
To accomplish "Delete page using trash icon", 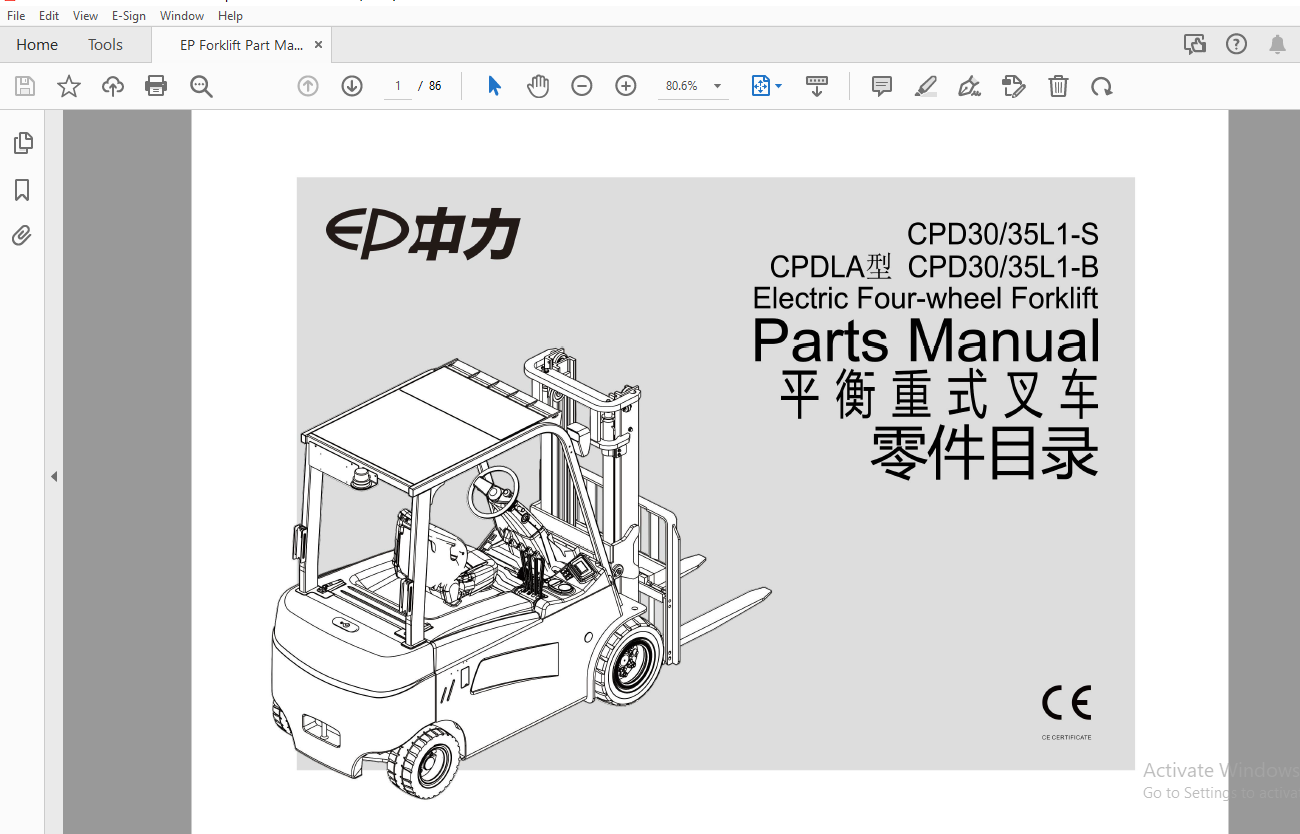I will 1058,86.
